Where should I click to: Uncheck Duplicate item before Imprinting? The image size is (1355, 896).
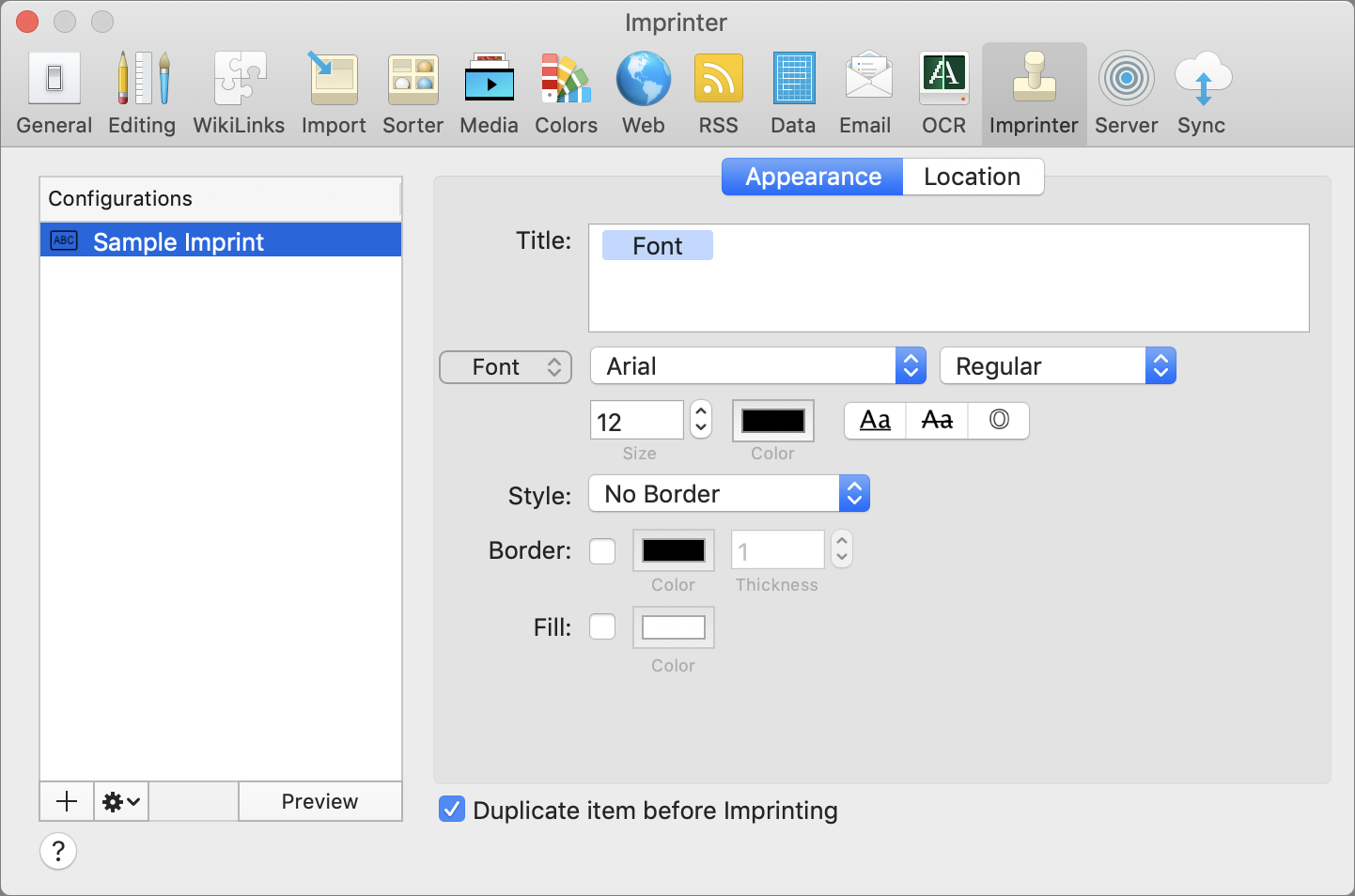(x=452, y=809)
